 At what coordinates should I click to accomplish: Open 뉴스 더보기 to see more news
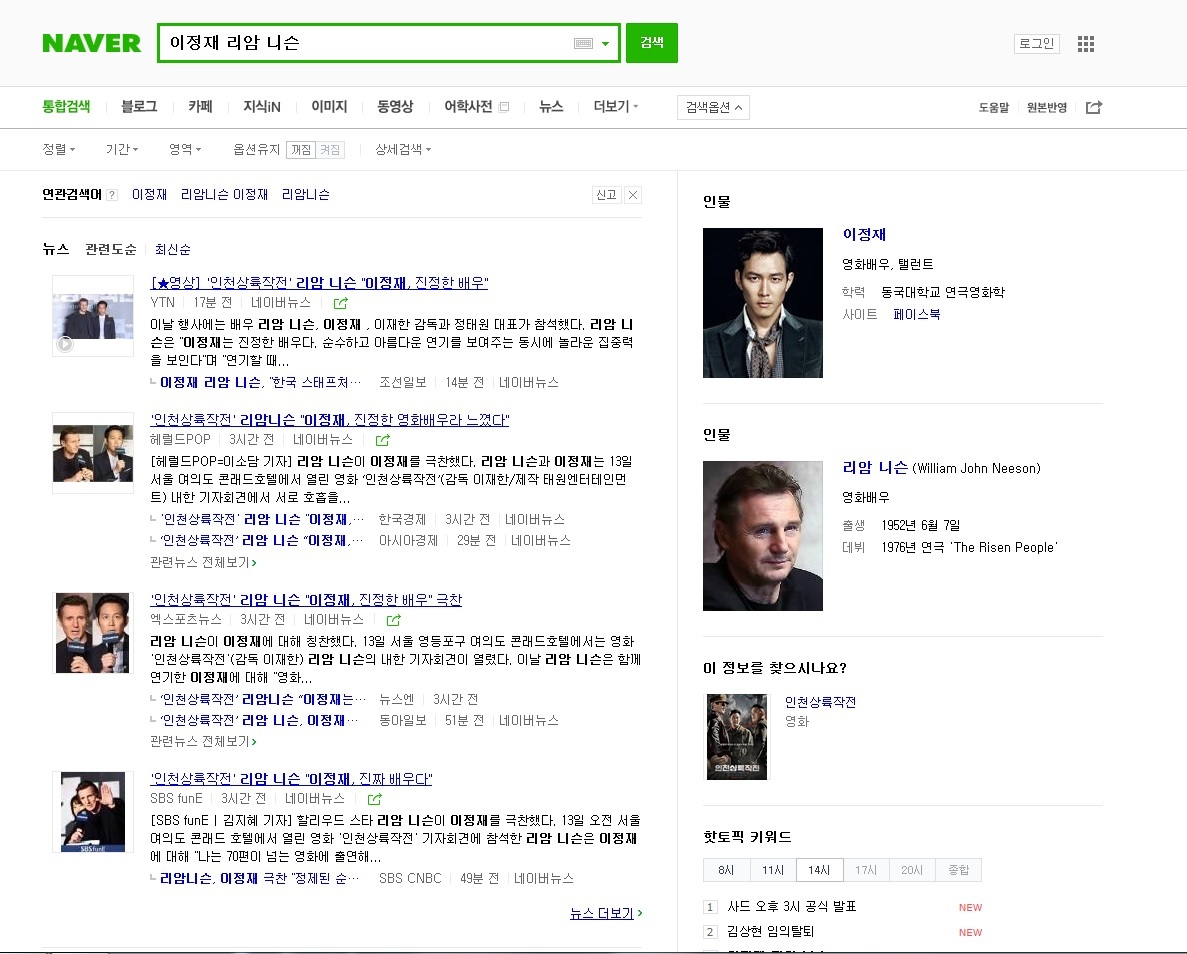coord(601,913)
